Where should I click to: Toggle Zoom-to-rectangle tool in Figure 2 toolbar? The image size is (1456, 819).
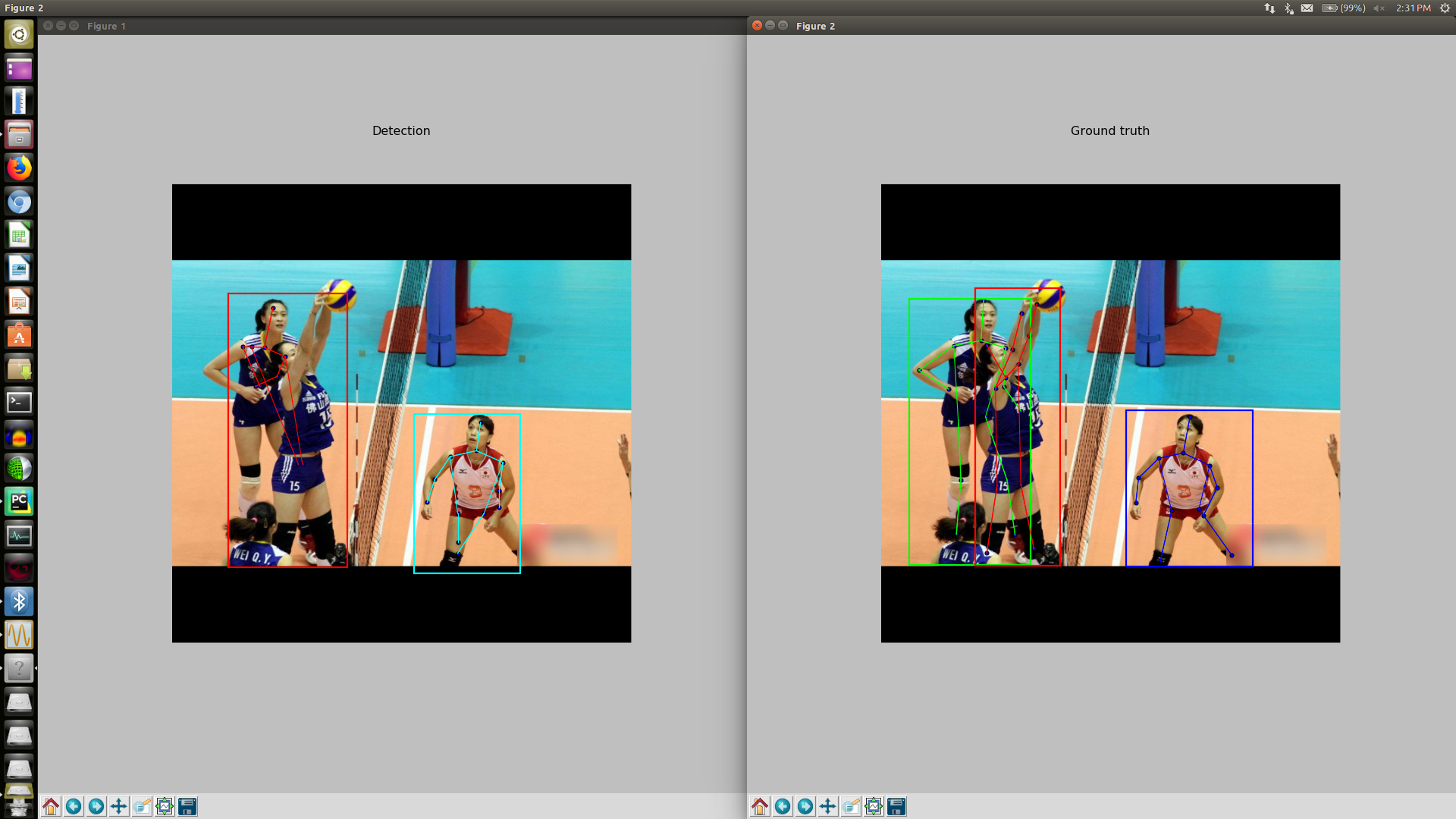[851, 806]
